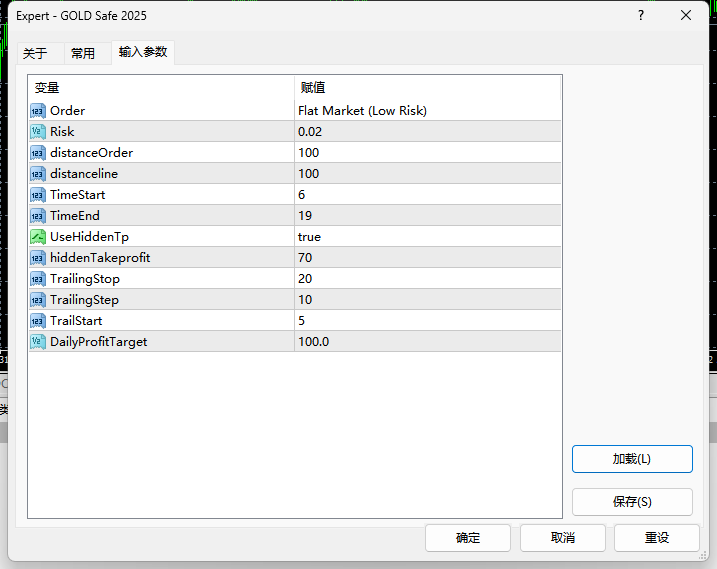
Task: Select the Risk variable name
Action: pyautogui.click(x=62, y=132)
